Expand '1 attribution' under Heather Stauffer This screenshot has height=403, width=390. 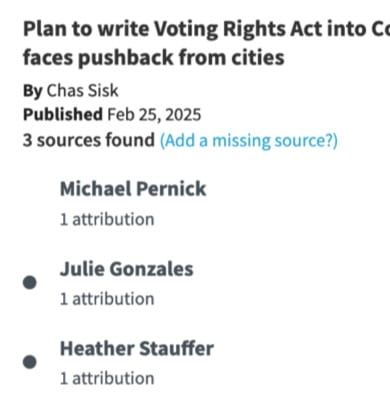[107, 378]
